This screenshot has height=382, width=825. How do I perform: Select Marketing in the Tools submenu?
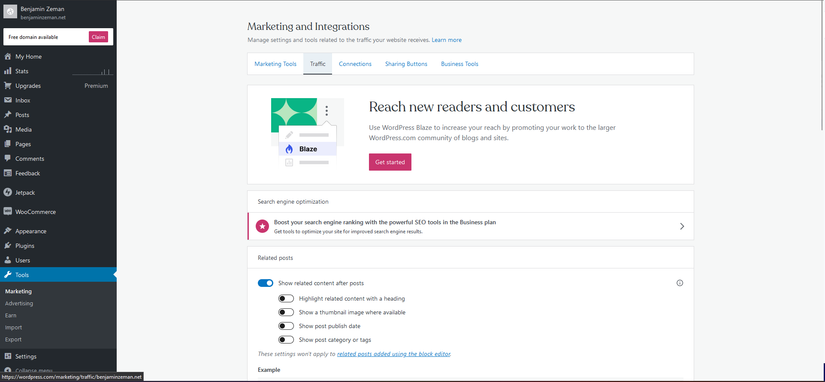point(18,291)
